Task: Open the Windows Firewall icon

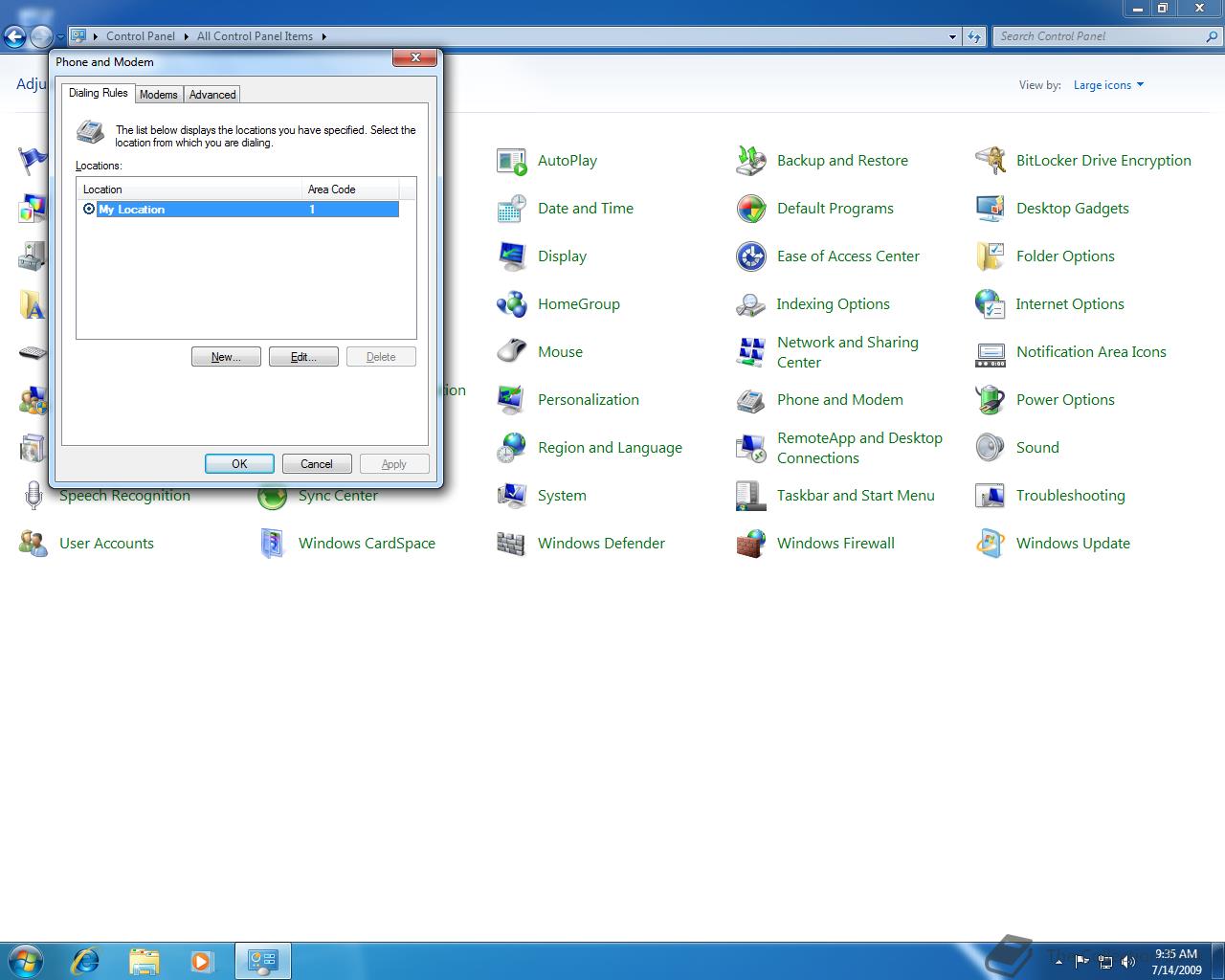Action: [x=750, y=544]
